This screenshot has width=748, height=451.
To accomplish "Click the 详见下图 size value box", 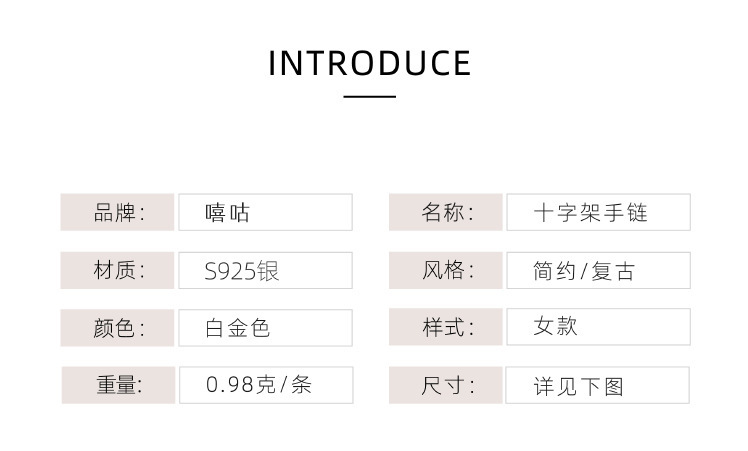I will point(597,385).
